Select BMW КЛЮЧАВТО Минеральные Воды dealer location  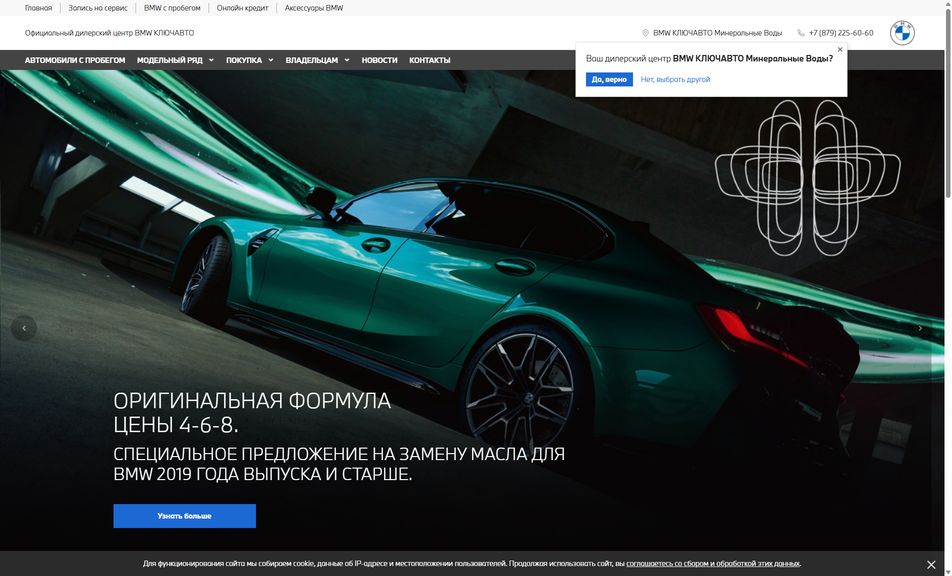[717, 33]
